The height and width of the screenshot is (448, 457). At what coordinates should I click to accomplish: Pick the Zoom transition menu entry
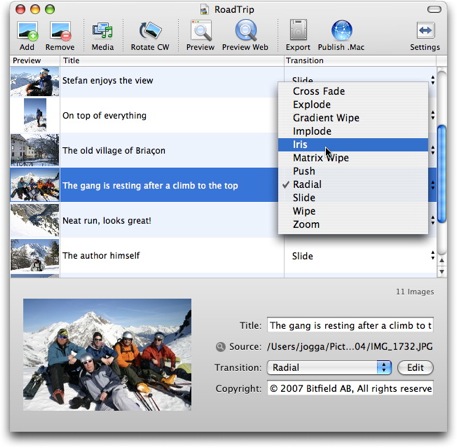tap(353, 225)
